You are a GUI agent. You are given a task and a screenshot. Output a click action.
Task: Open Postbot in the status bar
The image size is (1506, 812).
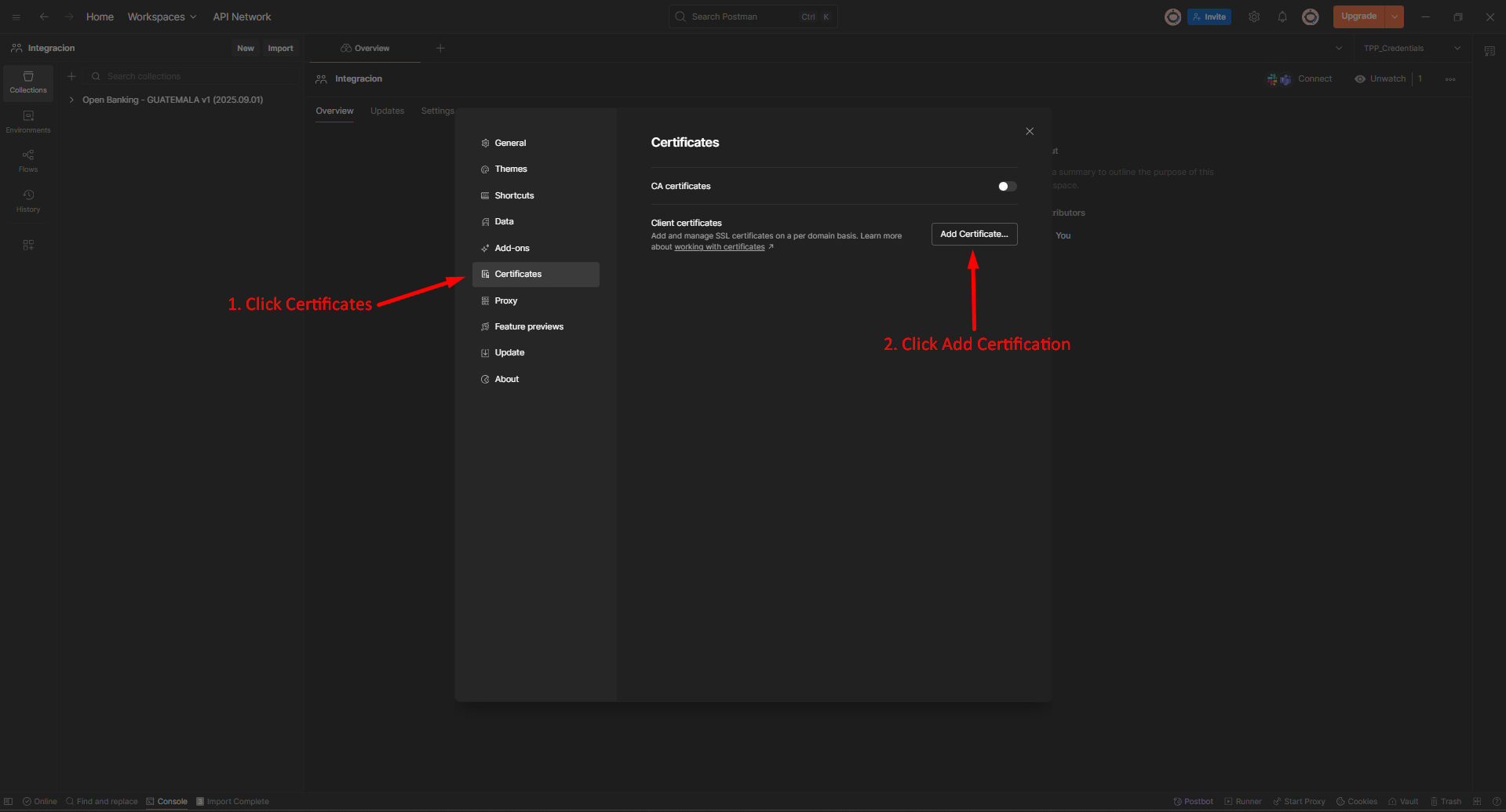[1193, 801]
